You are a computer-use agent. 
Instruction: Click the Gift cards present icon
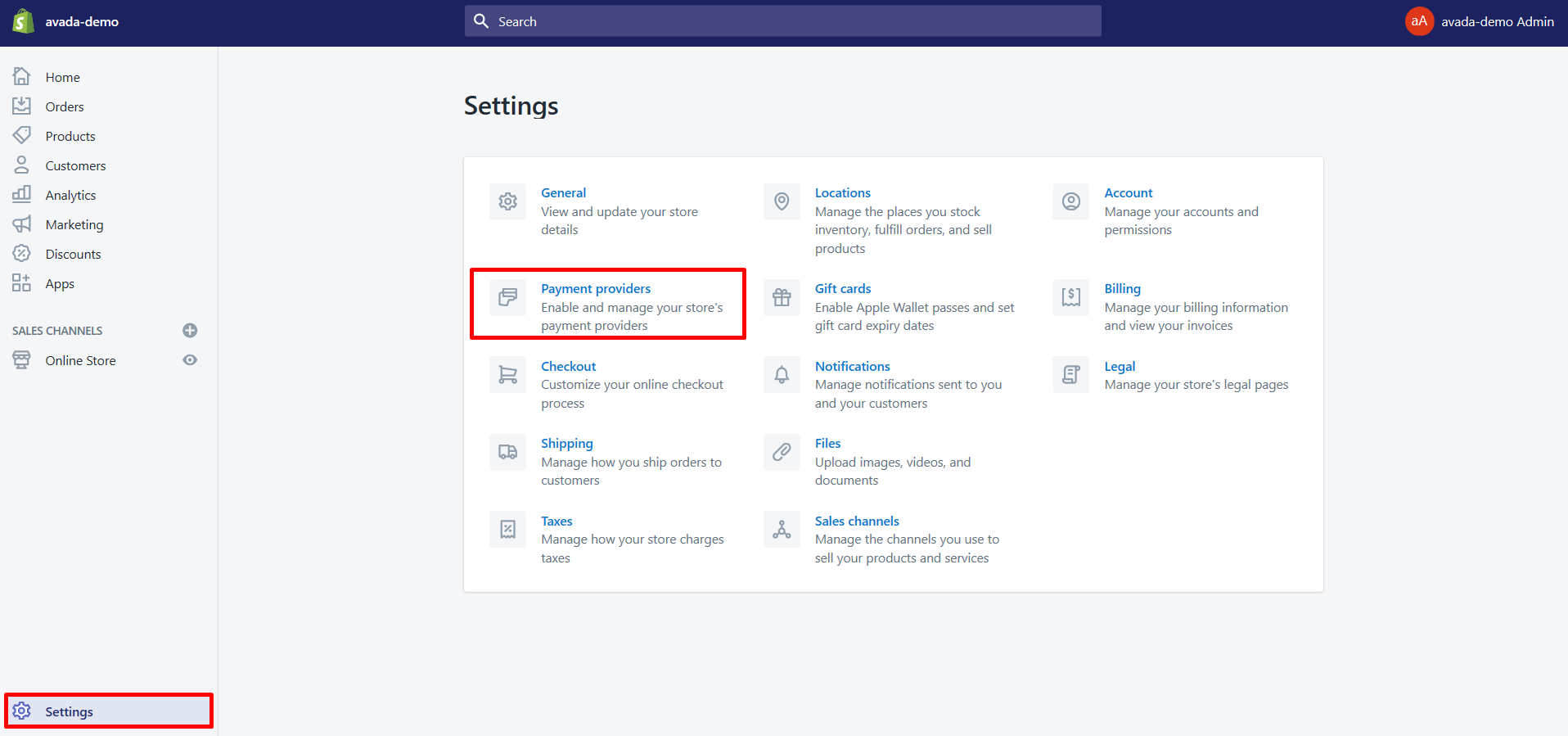(x=782, y=297)
